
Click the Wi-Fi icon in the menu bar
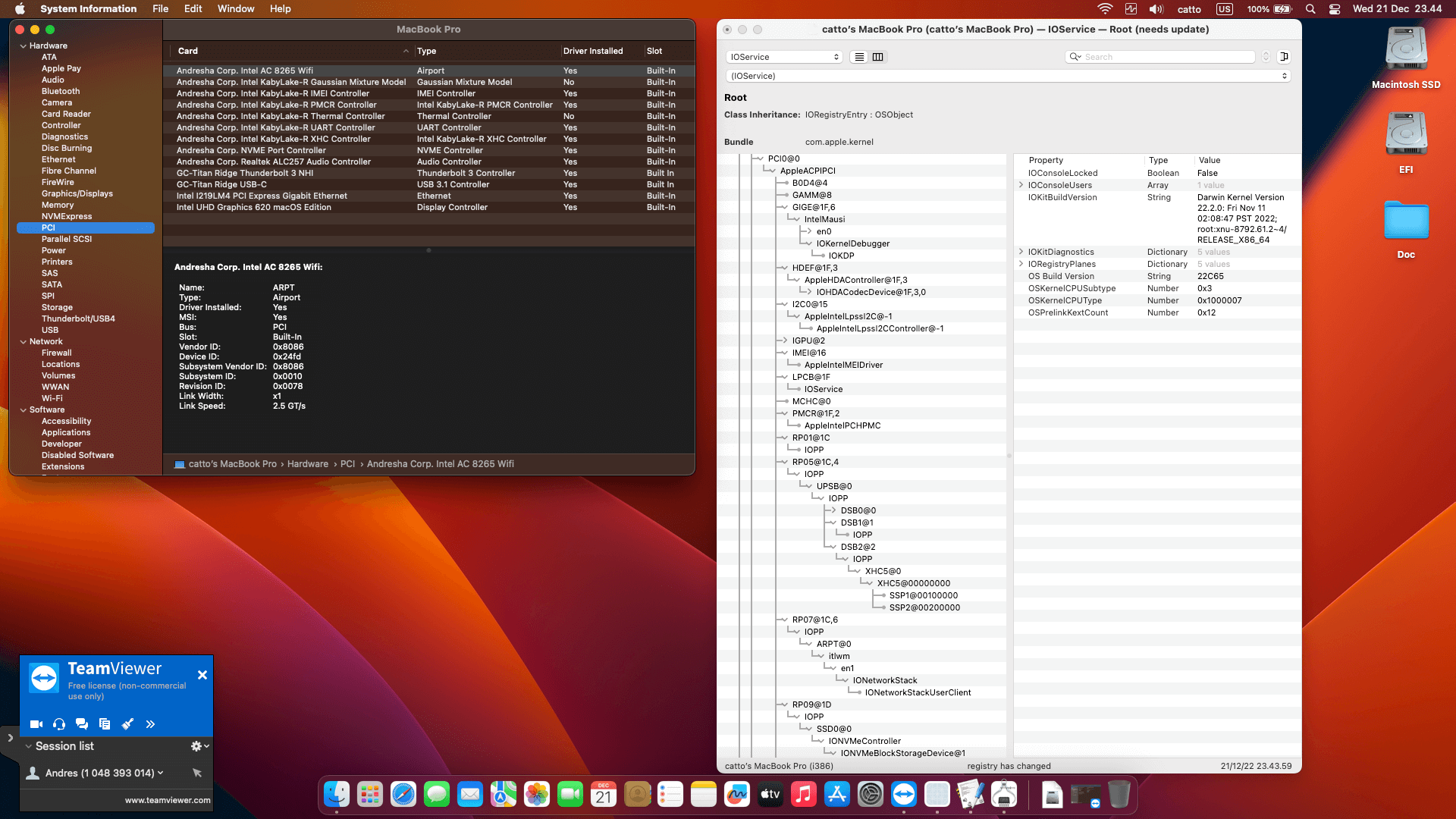(x=1106, y=9)
